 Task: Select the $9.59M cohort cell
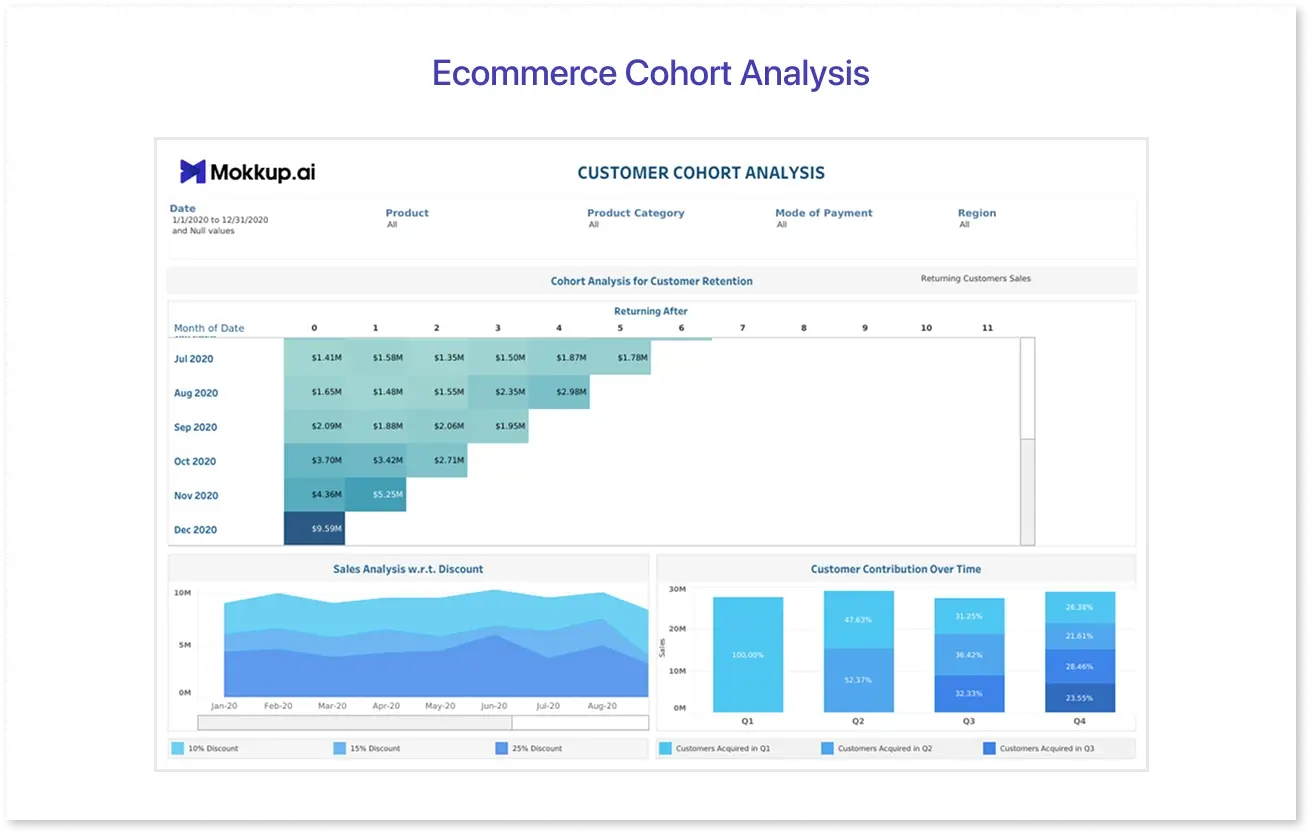coord(314,529)
